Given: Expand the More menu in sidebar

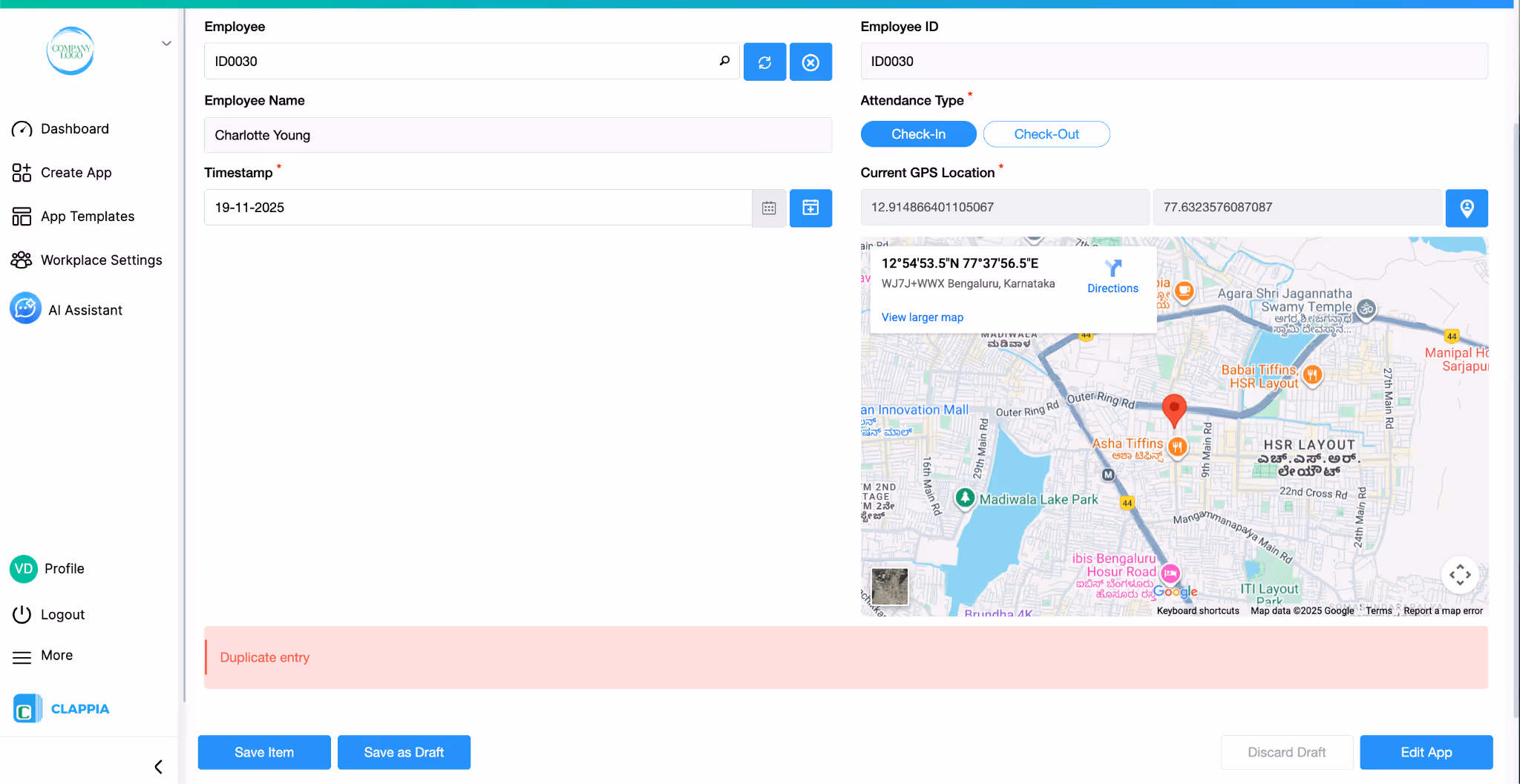Looking at the screenshot, I should tap(22, 656).
